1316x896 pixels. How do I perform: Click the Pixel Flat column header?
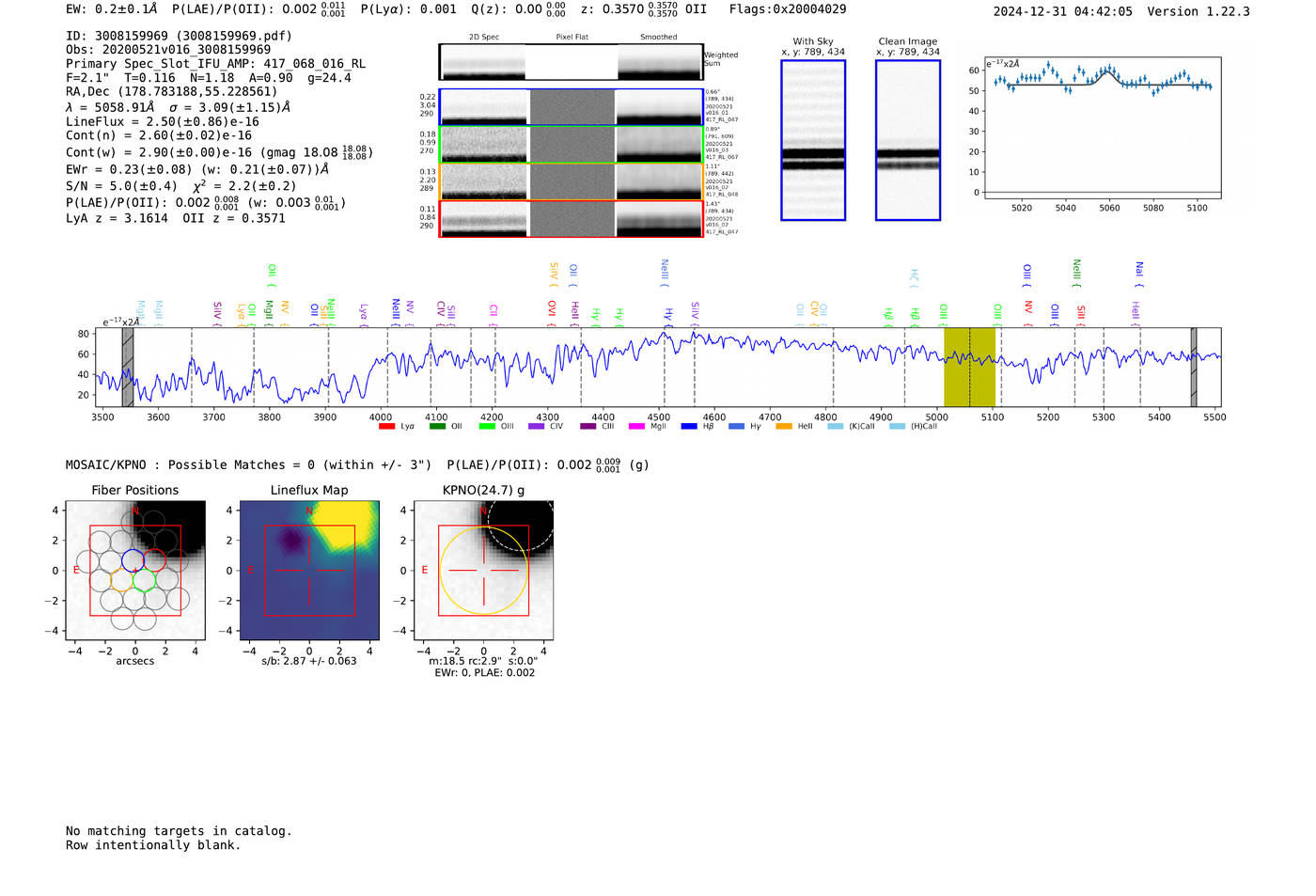click(x=572, y=37)
